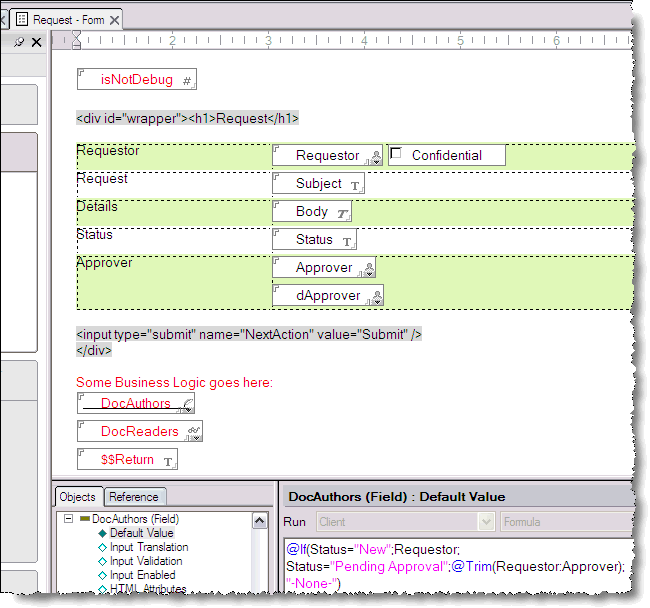Select the Body rich text field

[312, 212]
